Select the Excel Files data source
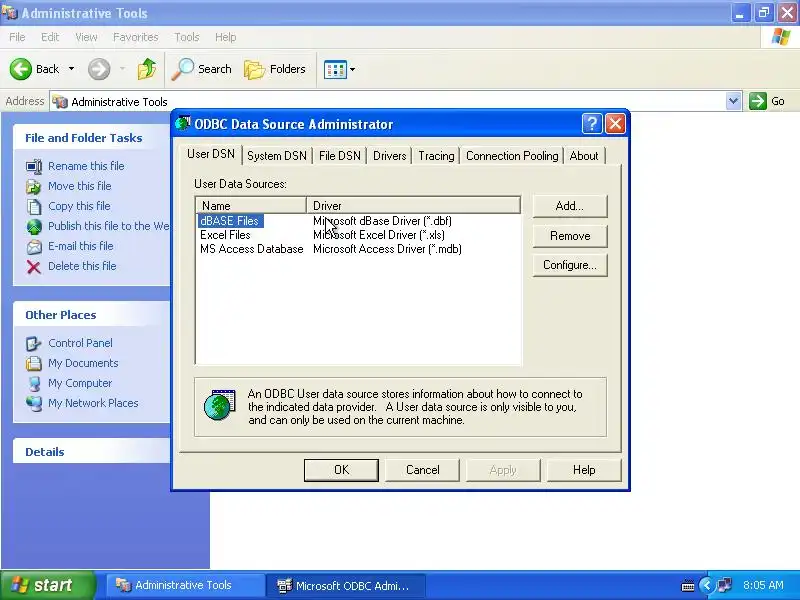Viewport: 800px width, 600px height. click(225, 235)
